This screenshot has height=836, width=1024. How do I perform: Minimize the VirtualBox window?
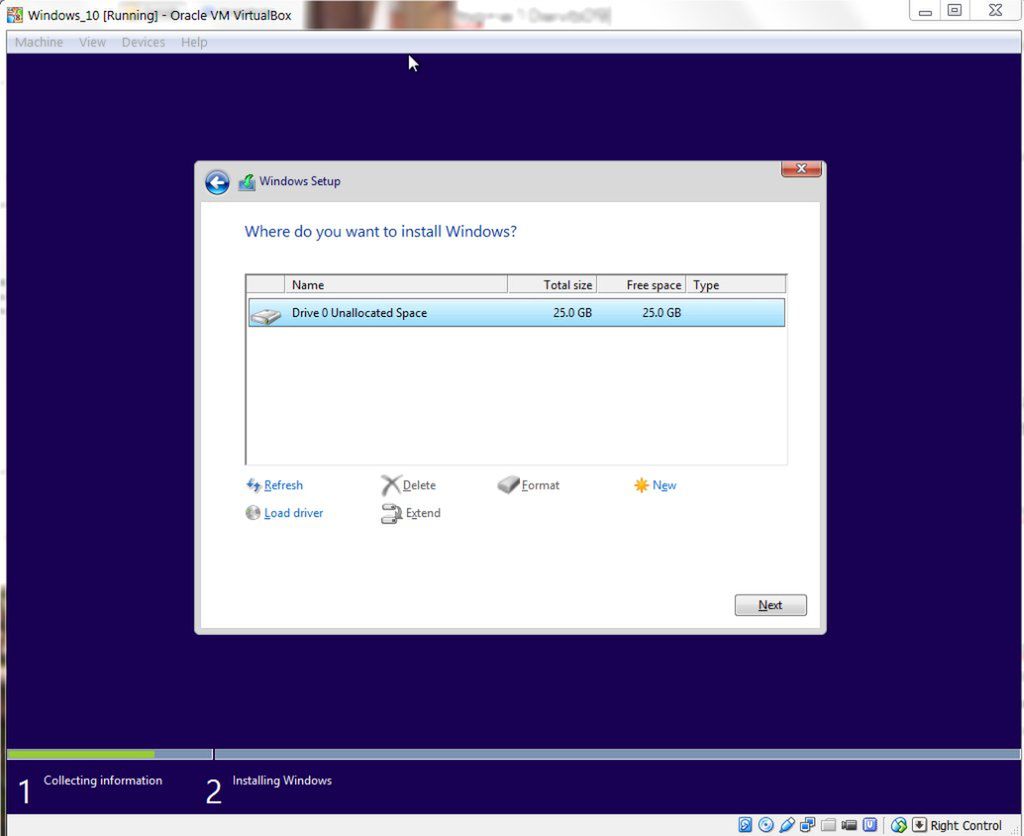click(x=925, y=10)
